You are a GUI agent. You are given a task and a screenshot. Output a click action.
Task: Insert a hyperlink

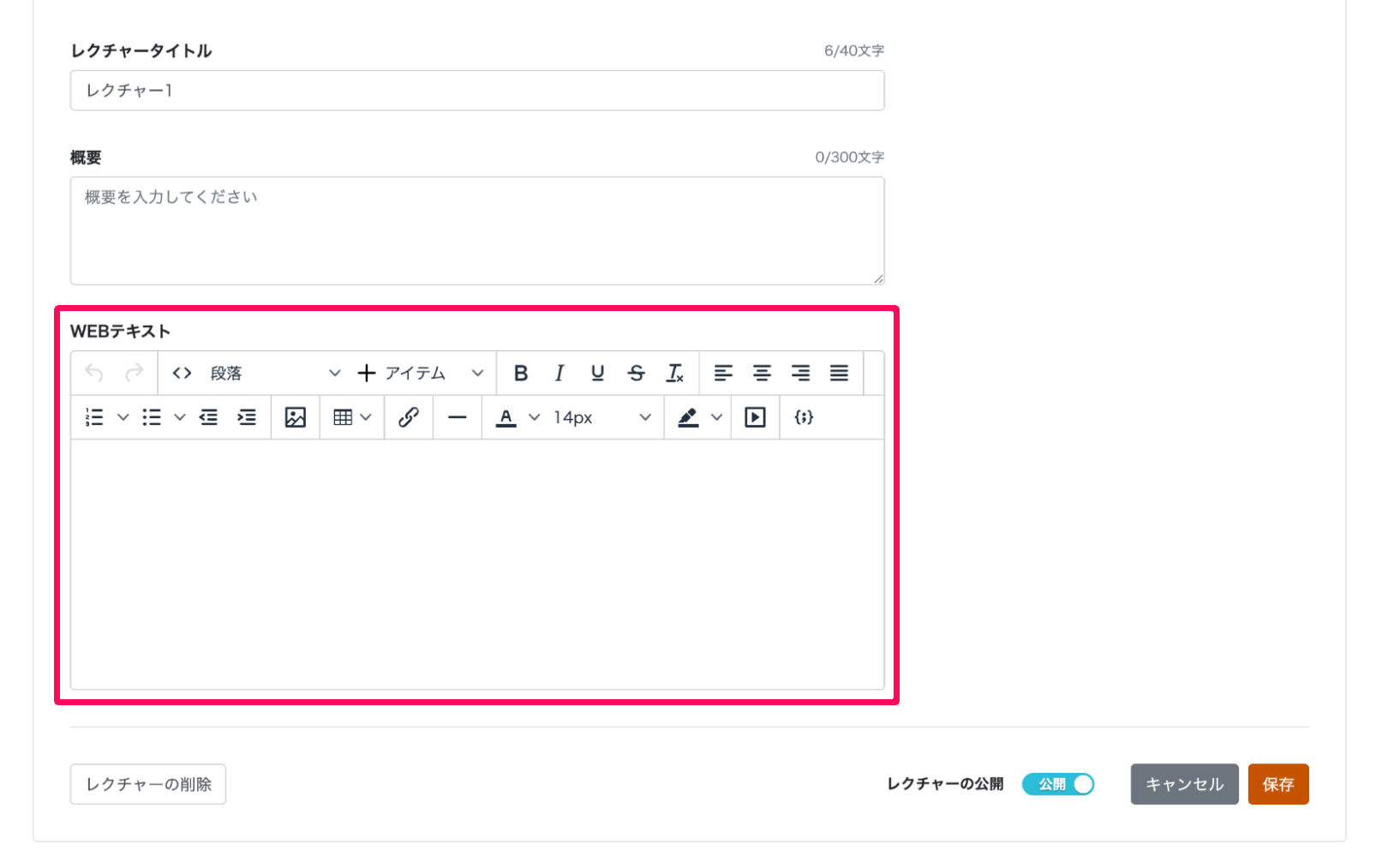pos(409,417)
